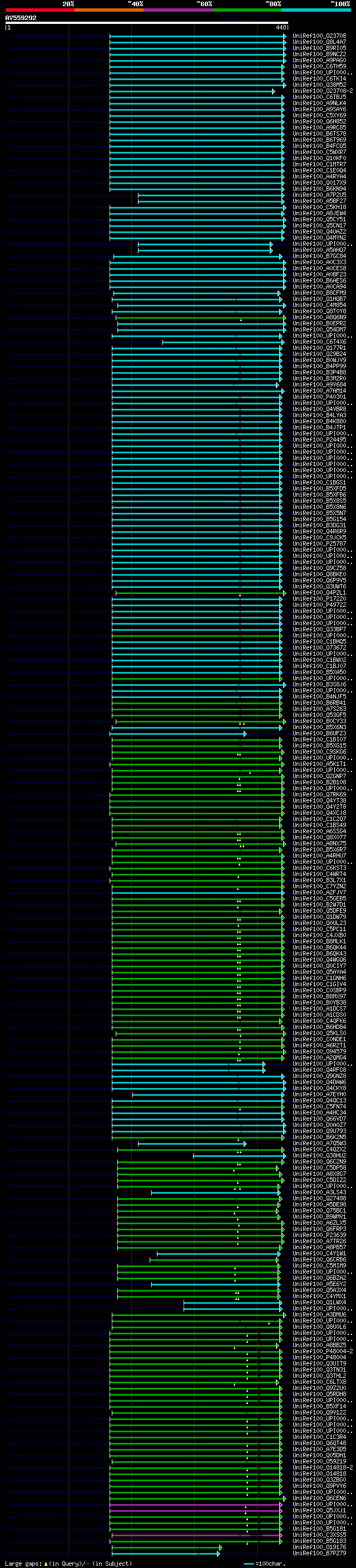
Task: Select label UniRef100_C6LTX8
Action: pyautogui.click(x=319, y=1382)
